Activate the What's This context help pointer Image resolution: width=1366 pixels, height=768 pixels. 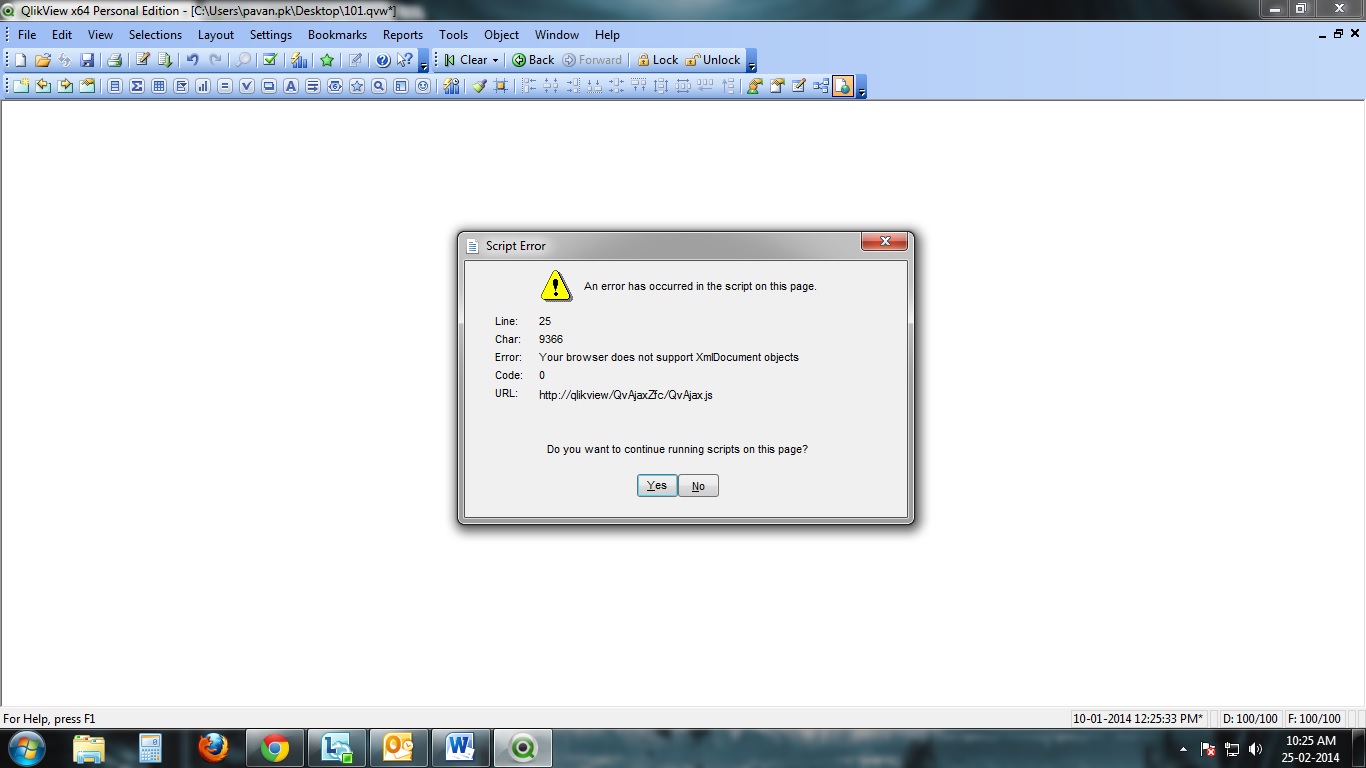404,60
